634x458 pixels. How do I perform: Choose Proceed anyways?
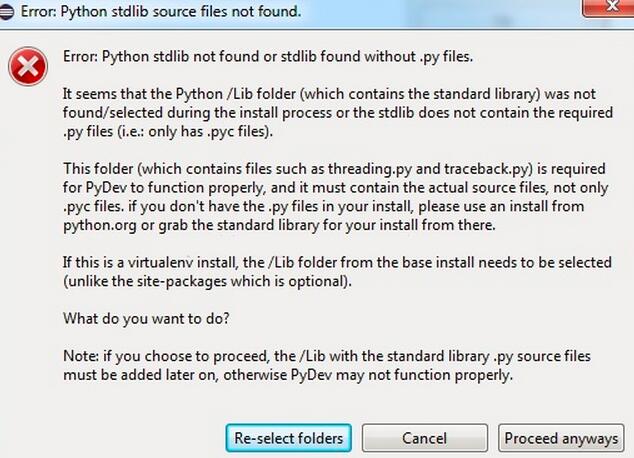pyautogui.click(x=561, y=438)
